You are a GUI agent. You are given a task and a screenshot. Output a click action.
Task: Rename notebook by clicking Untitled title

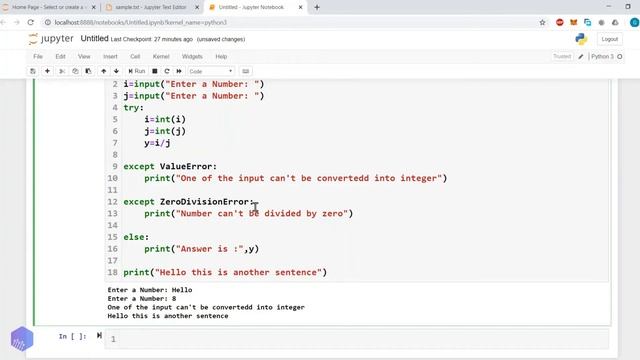coord(94,38)
